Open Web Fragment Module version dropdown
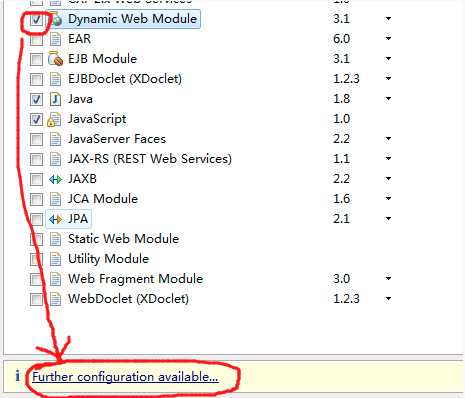Viewport: 465px width, 398px height. [388, 279]
